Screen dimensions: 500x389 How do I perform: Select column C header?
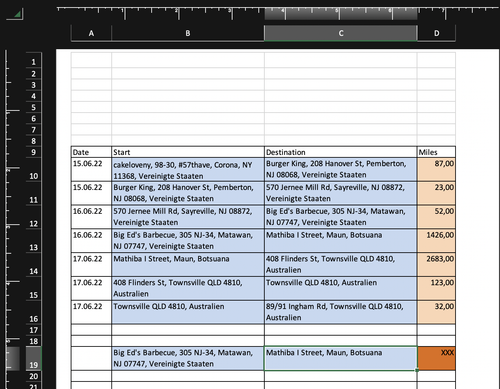tap(341, 33)
